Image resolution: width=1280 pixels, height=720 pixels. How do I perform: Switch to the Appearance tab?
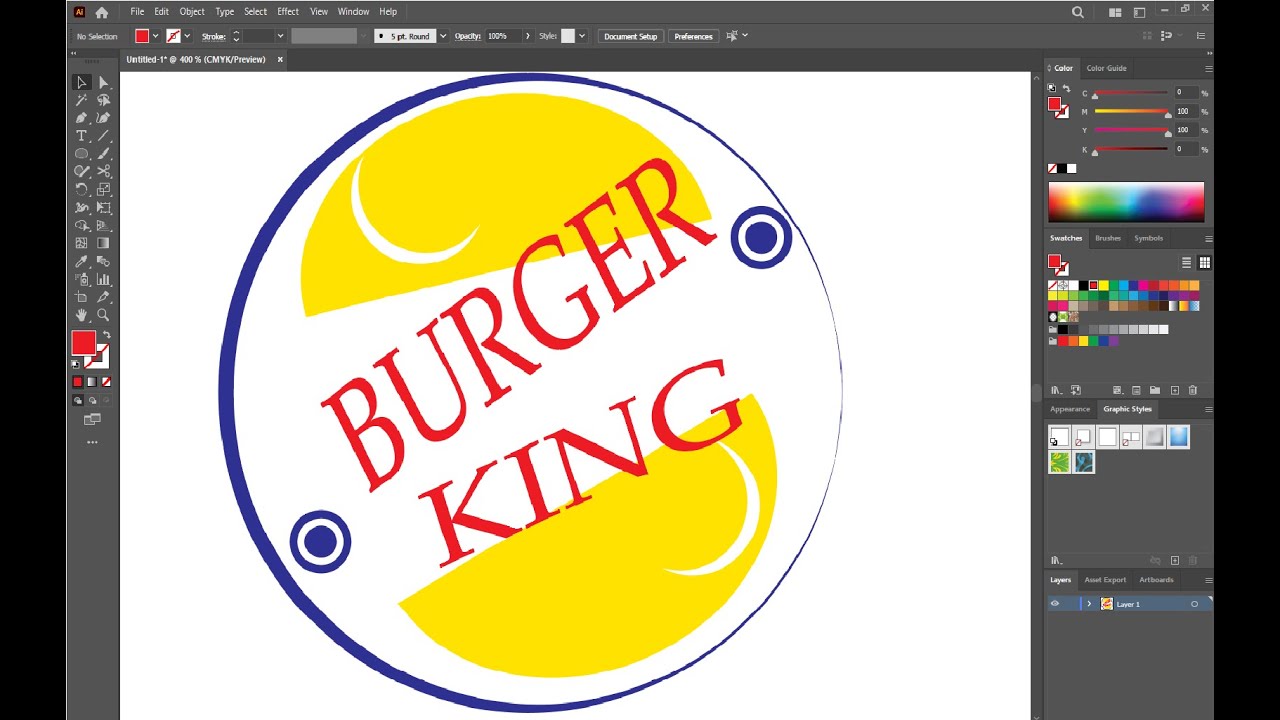pyautogui.click(x=1070, y=409)
